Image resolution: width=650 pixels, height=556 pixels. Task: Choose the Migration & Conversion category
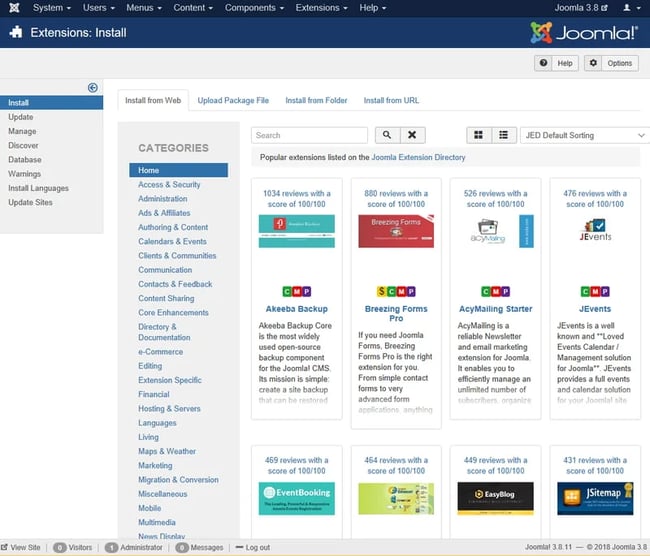178,480
